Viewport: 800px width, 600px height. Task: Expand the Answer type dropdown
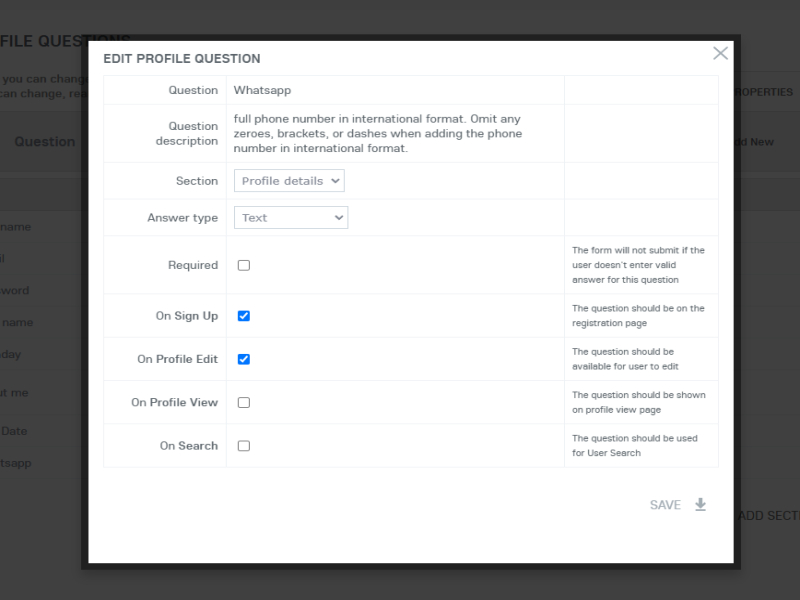291,217
